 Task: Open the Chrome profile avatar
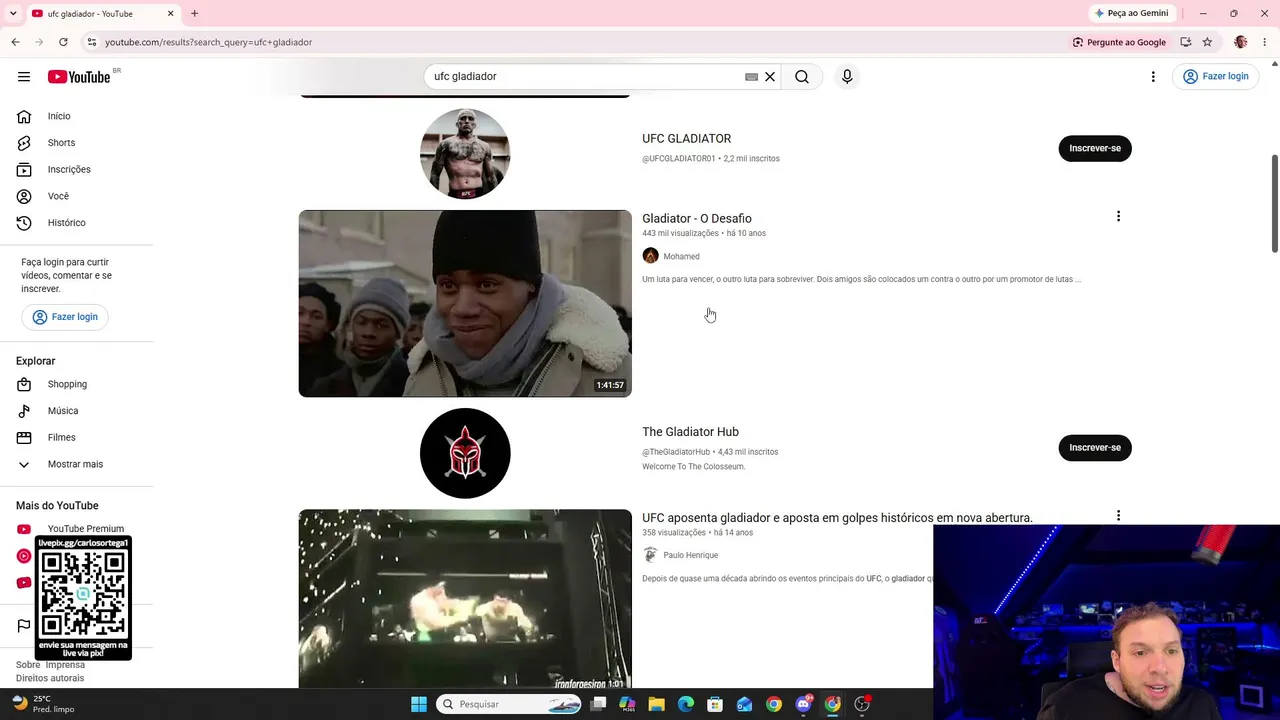click(1241, 42)
